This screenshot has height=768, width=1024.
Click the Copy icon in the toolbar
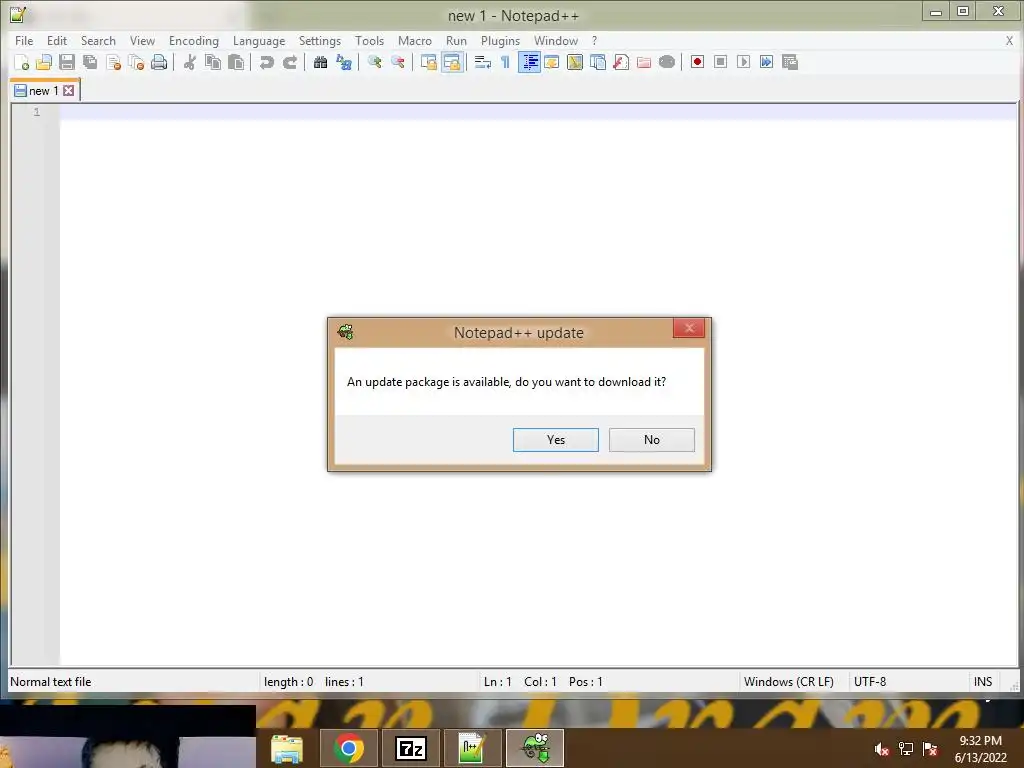[x=213, y=62]
